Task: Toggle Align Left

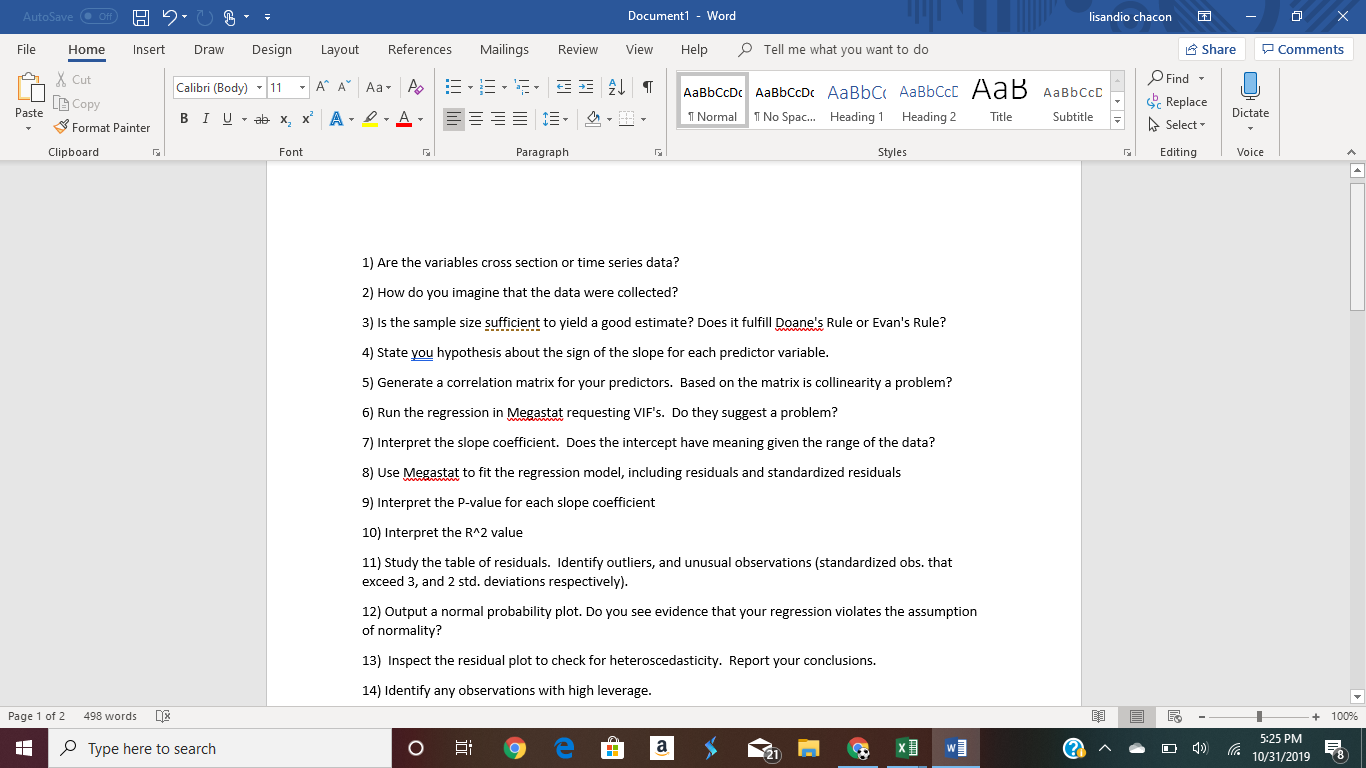Action: pos(454,120)
